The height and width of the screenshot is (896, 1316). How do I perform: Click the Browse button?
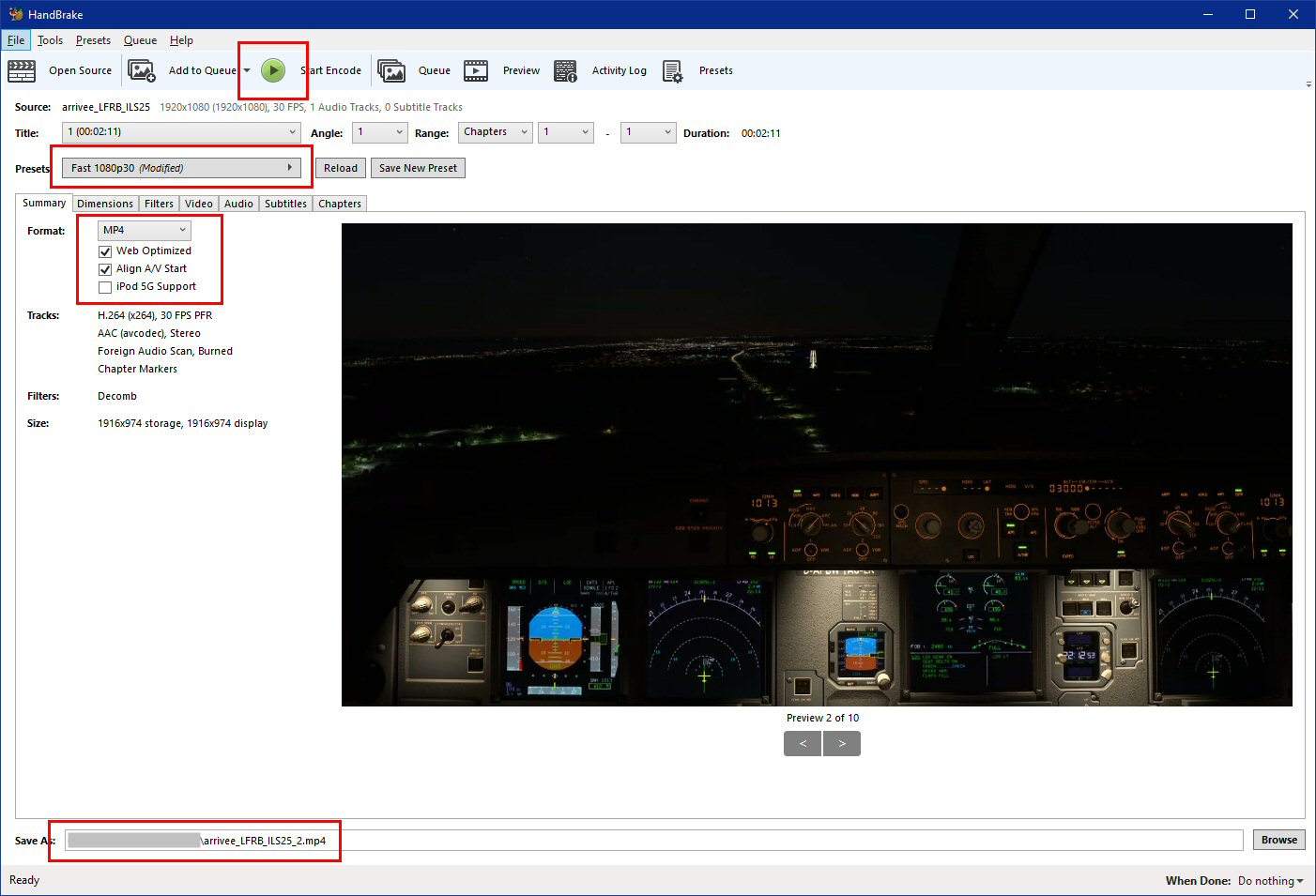(x=1278, y=840)
